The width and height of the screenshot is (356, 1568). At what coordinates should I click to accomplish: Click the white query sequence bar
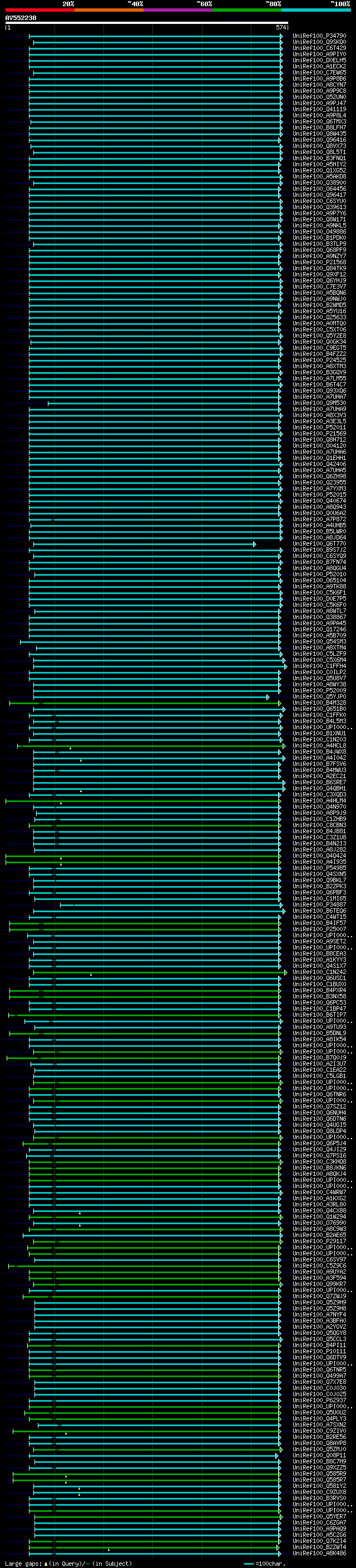(147, 22)
